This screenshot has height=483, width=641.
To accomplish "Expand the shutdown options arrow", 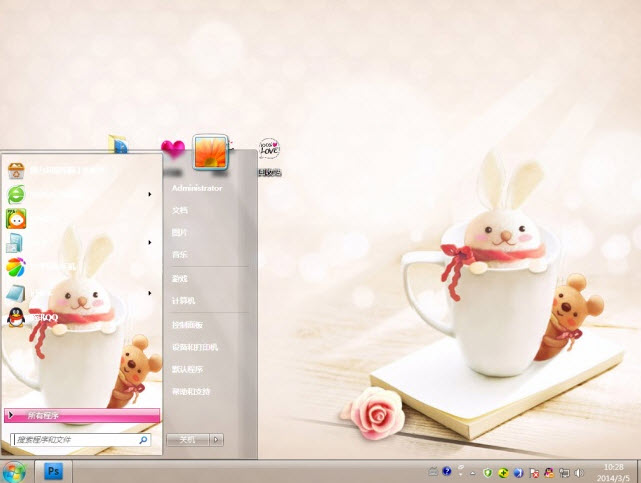I will tap(217, 439).
